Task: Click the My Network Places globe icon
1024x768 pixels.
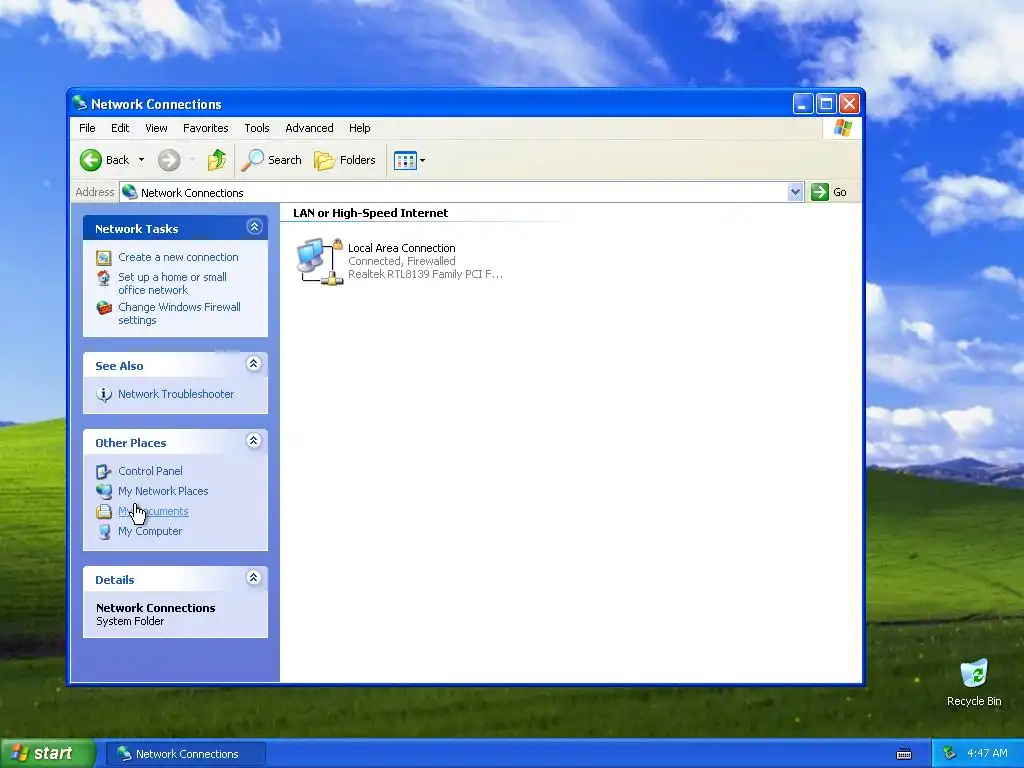Action: pos(104,491)
